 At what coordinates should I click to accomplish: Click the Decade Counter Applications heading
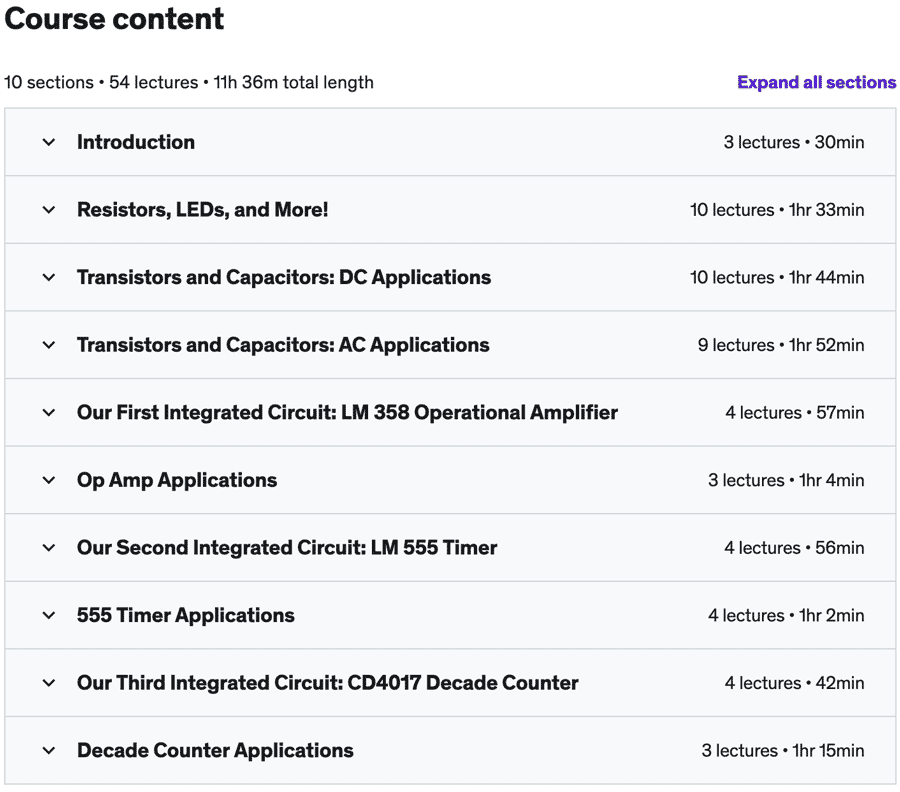(x=215, y=750)
